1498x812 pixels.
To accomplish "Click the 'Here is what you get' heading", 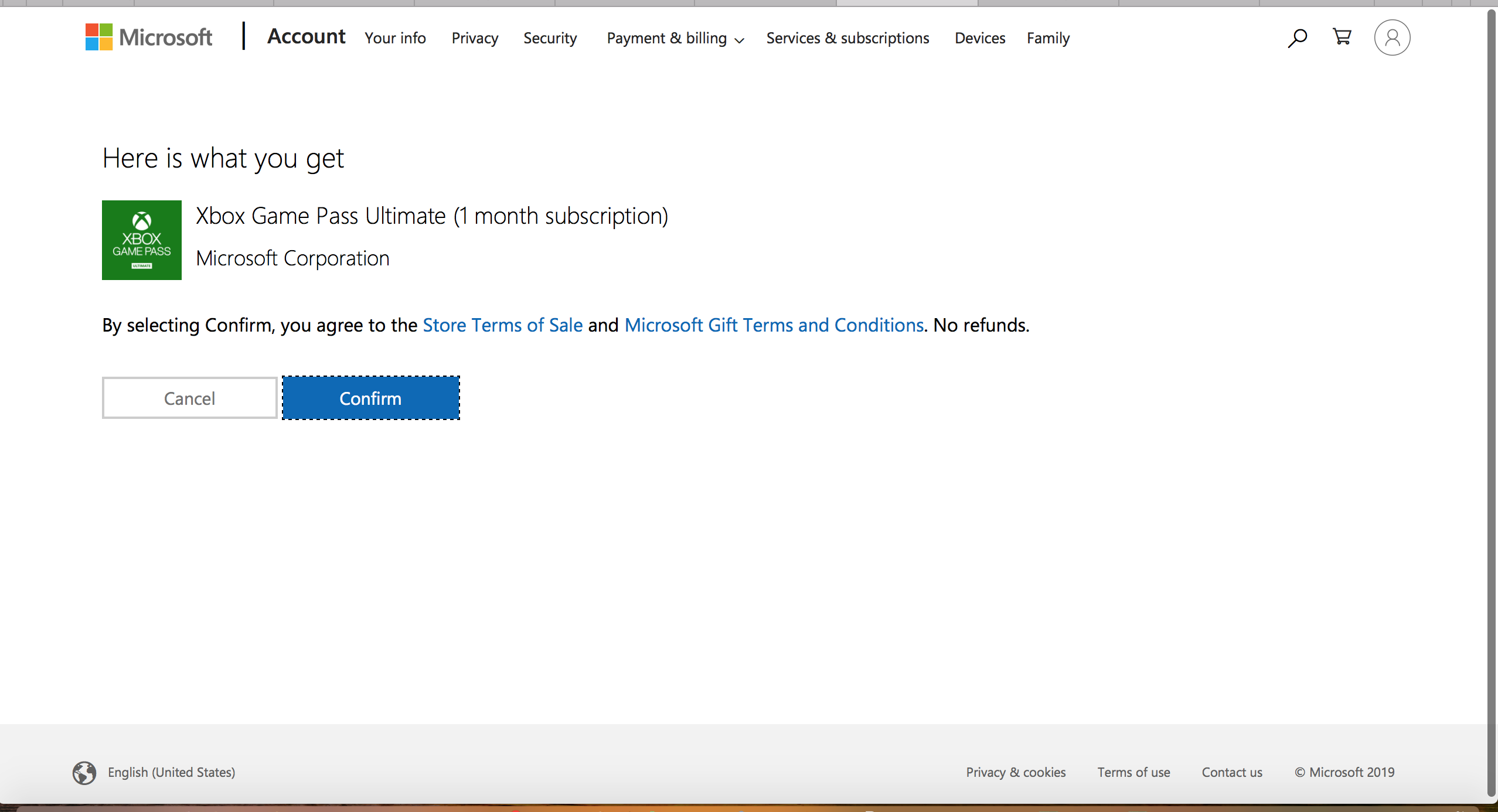I will 223,159.
